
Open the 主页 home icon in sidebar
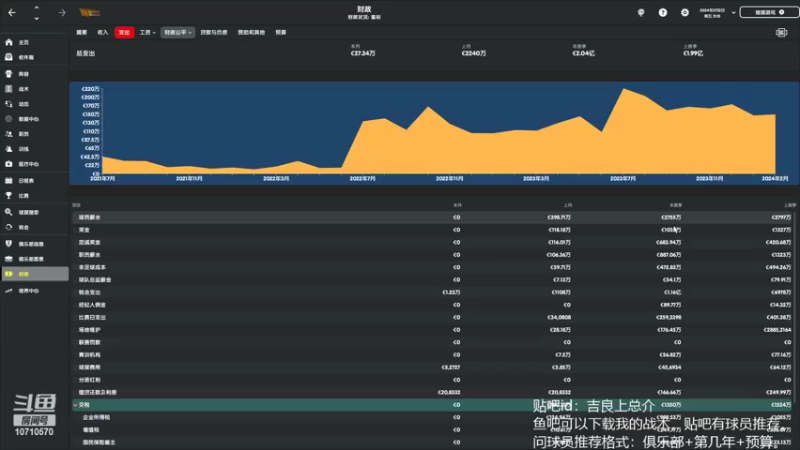pos(9,42)
